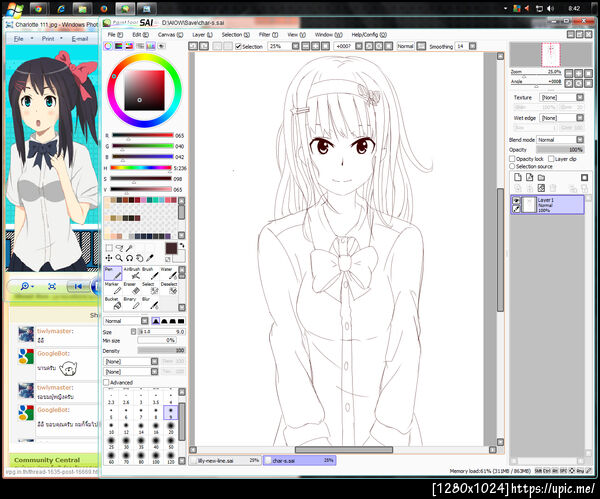Open the Filter menu
Viewport: 600px width, 499px height.
[268, 35]
